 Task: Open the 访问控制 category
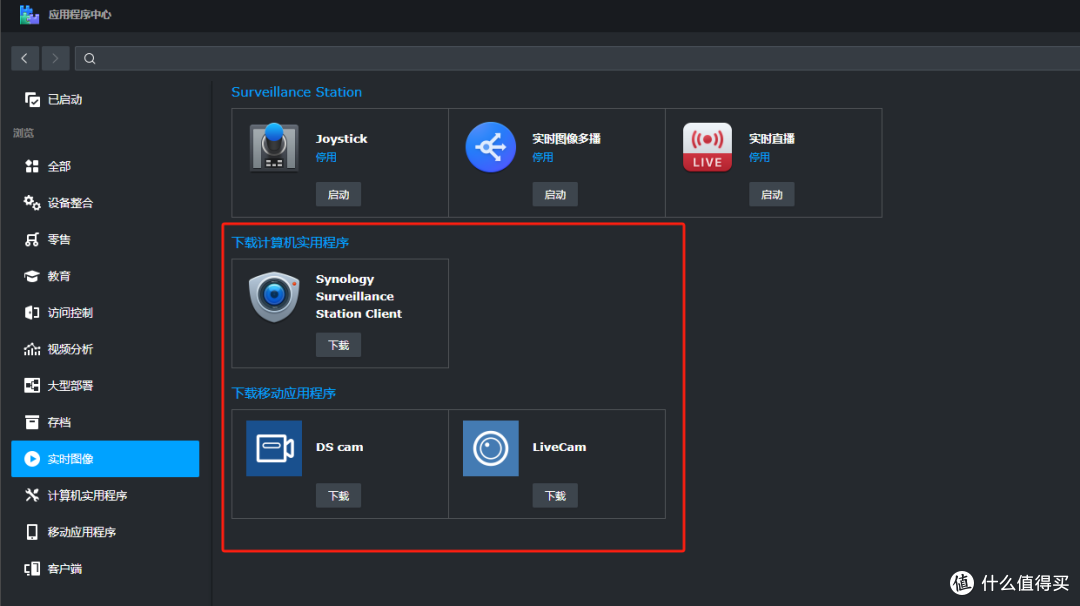pyautogui.click(x=105, y=312)
